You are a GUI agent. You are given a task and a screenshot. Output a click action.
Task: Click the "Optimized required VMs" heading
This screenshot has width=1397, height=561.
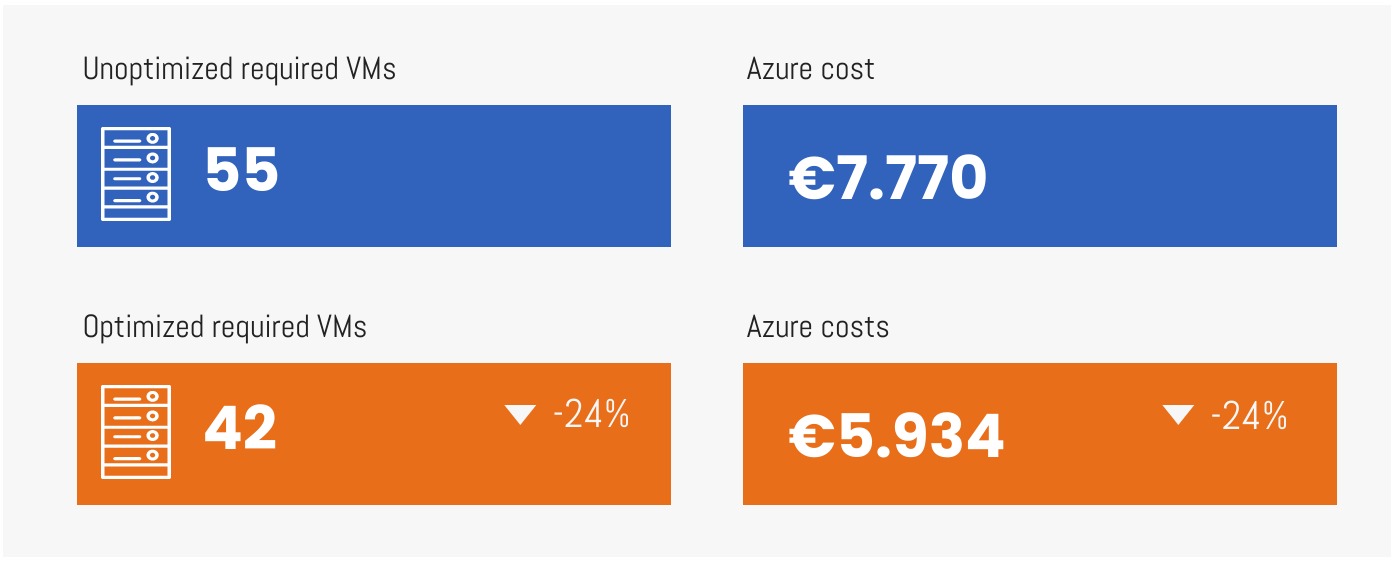225,327
